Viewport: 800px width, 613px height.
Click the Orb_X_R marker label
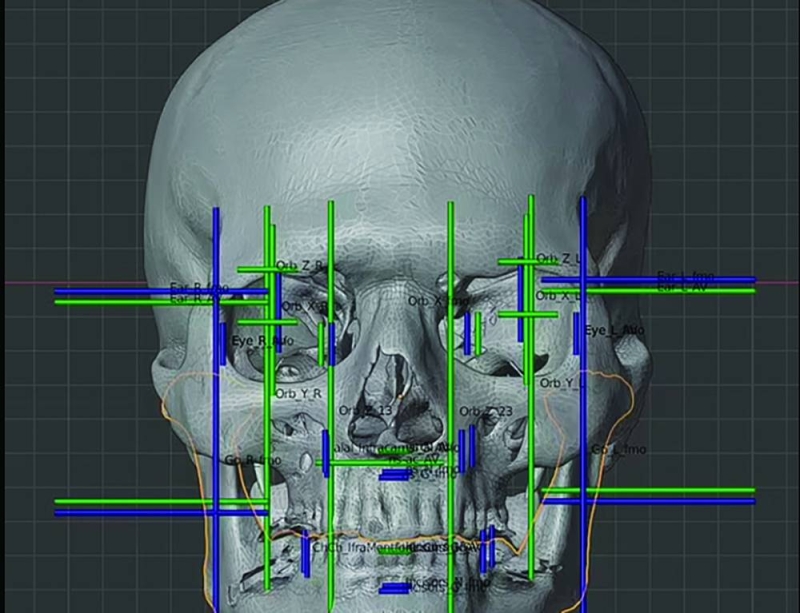(x=303, y=306)
